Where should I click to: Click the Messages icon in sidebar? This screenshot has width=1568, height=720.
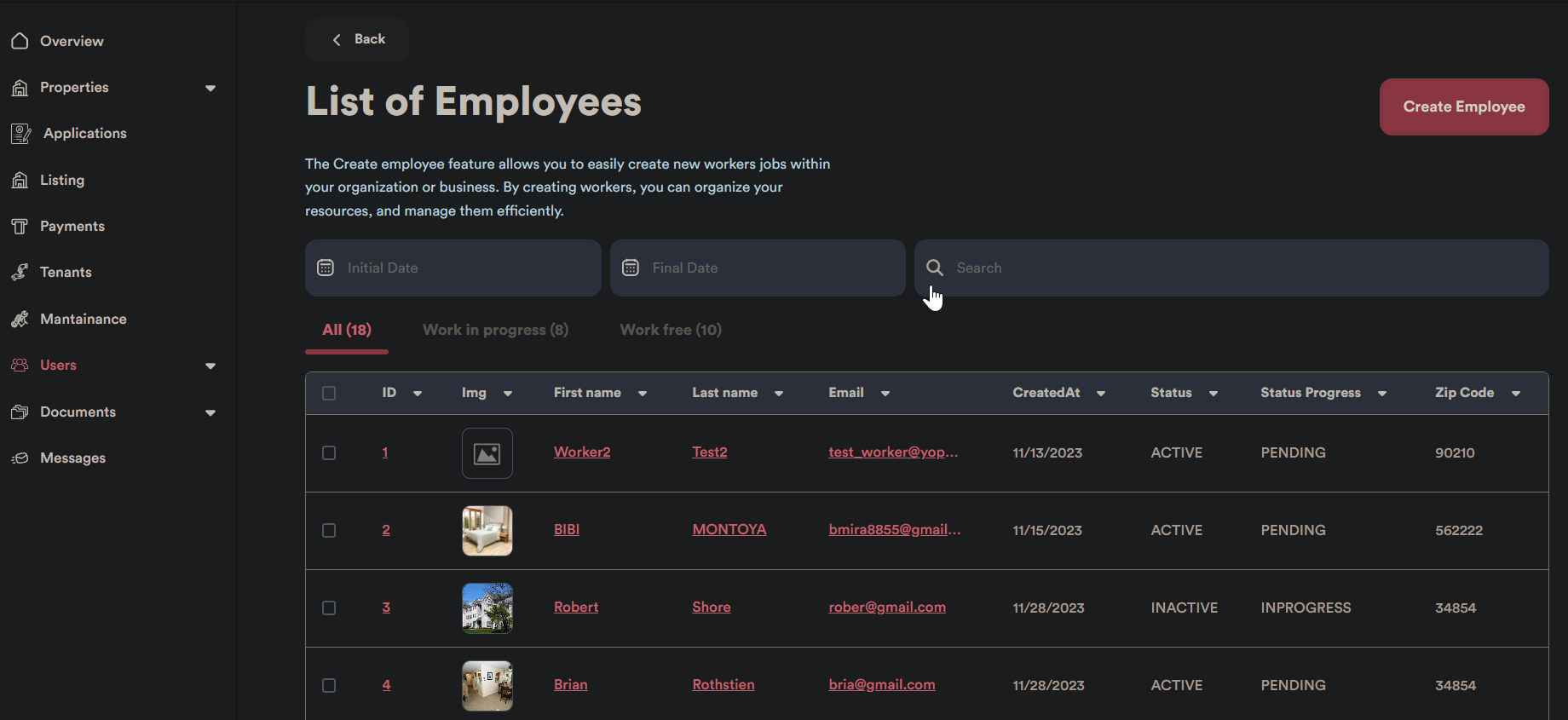click(x=20, y=458)
